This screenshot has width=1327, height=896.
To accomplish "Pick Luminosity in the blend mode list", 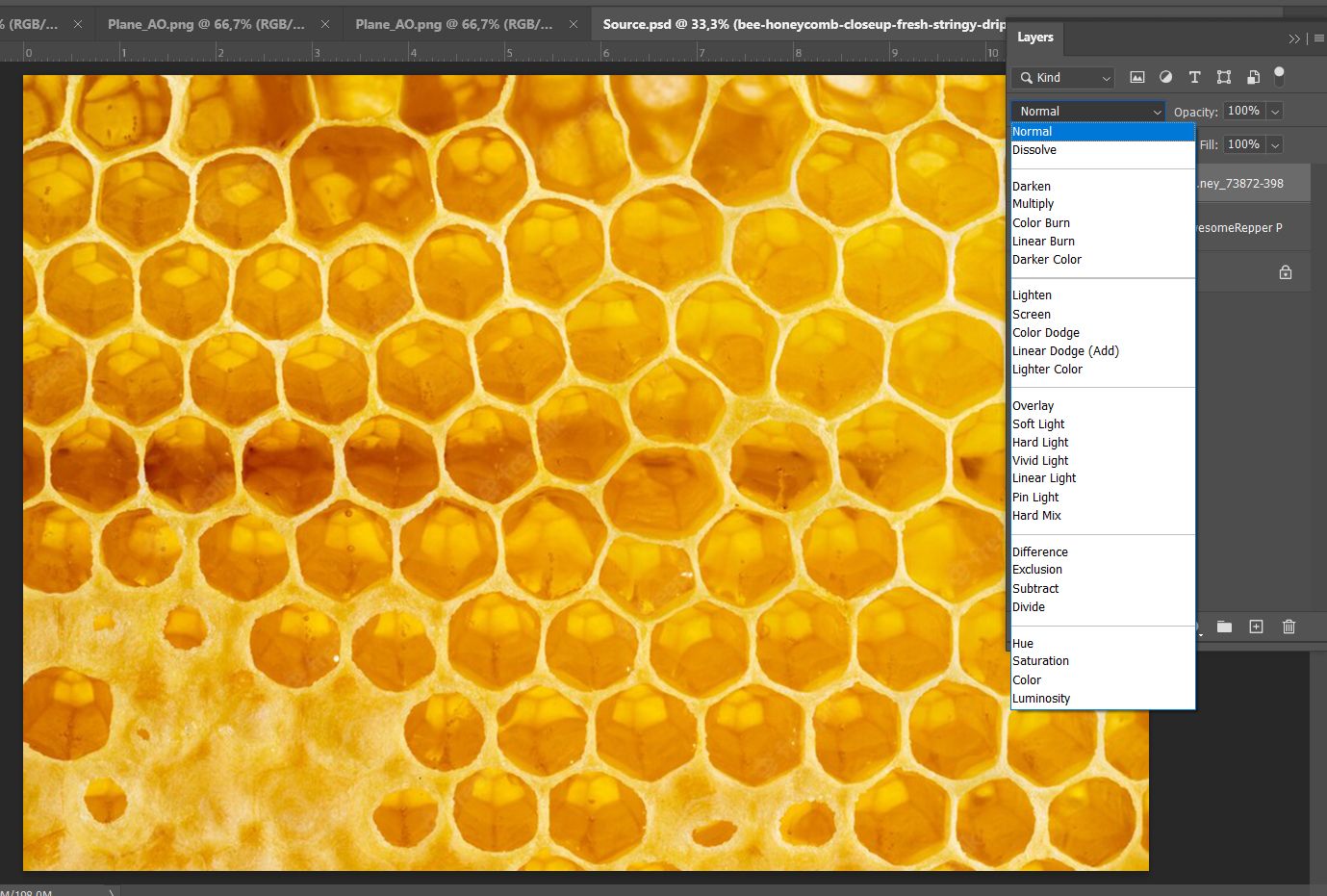I will pos(1040,699).
